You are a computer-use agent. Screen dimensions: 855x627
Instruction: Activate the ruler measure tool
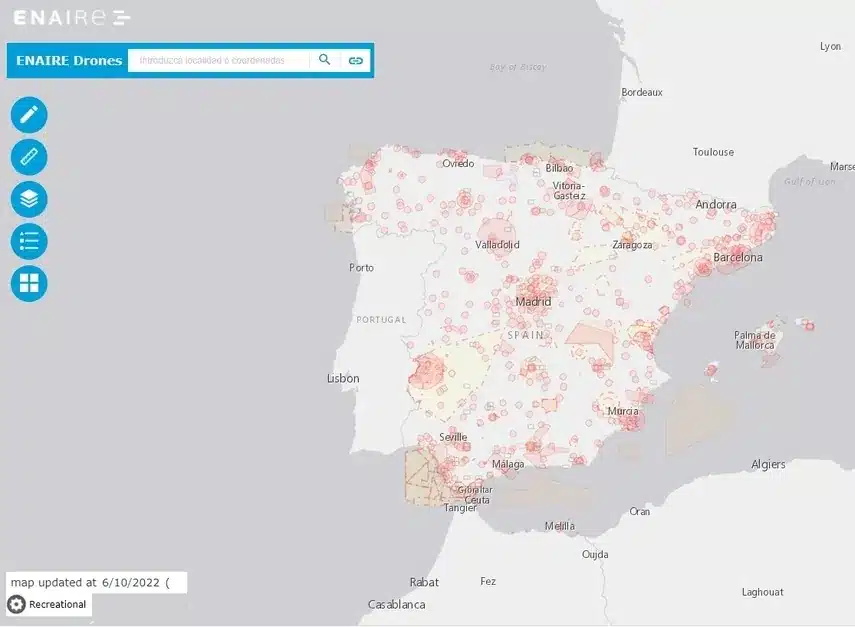[x=29, y=157]
